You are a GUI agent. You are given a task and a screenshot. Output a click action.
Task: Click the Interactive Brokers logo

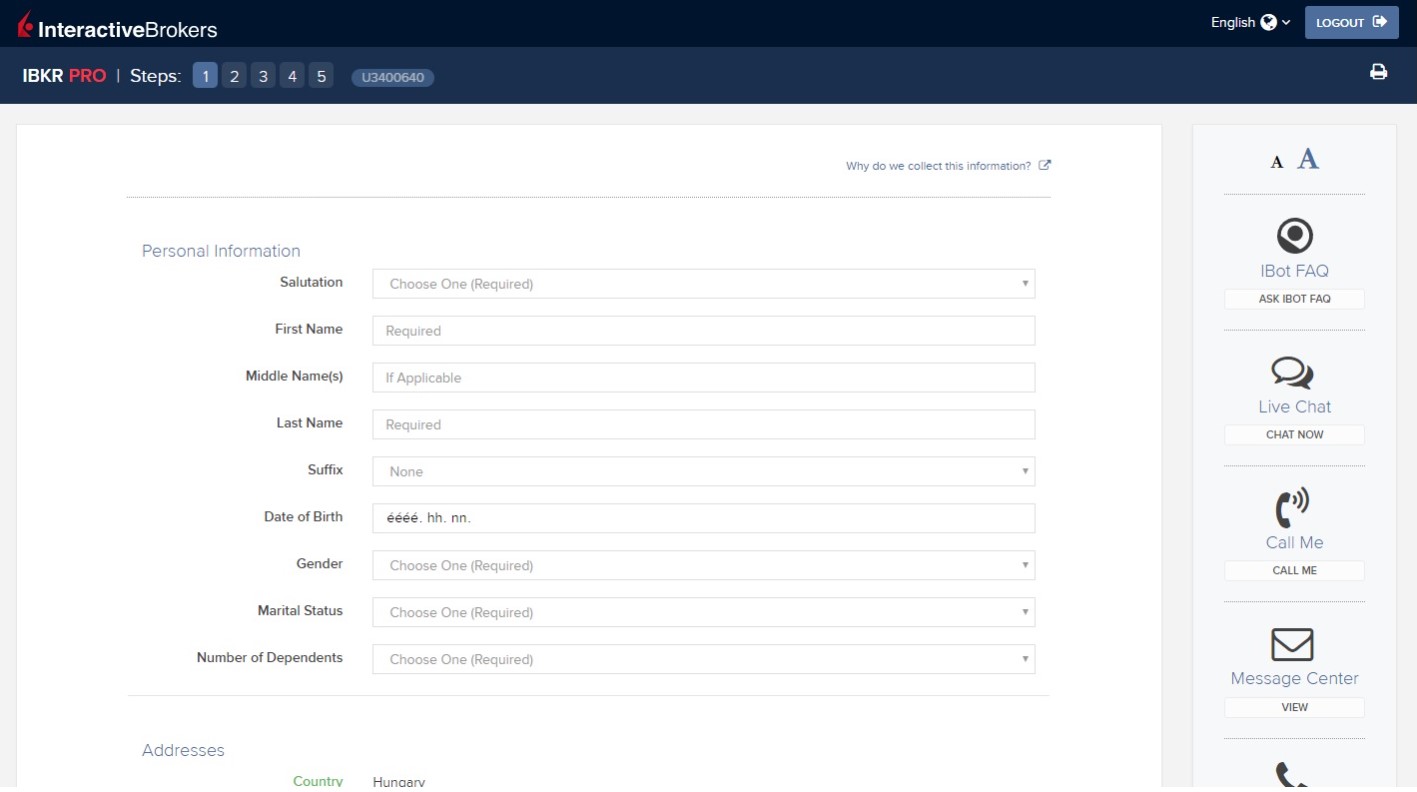click(117, 27)
